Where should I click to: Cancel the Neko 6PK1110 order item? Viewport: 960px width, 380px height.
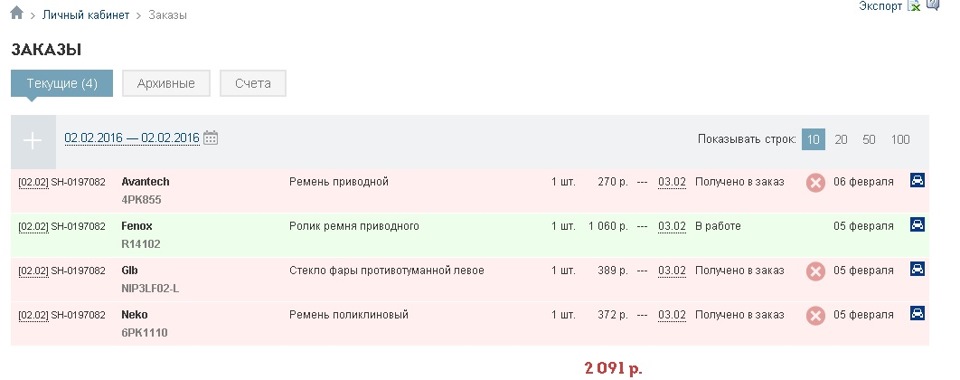(x=815, y=316)
